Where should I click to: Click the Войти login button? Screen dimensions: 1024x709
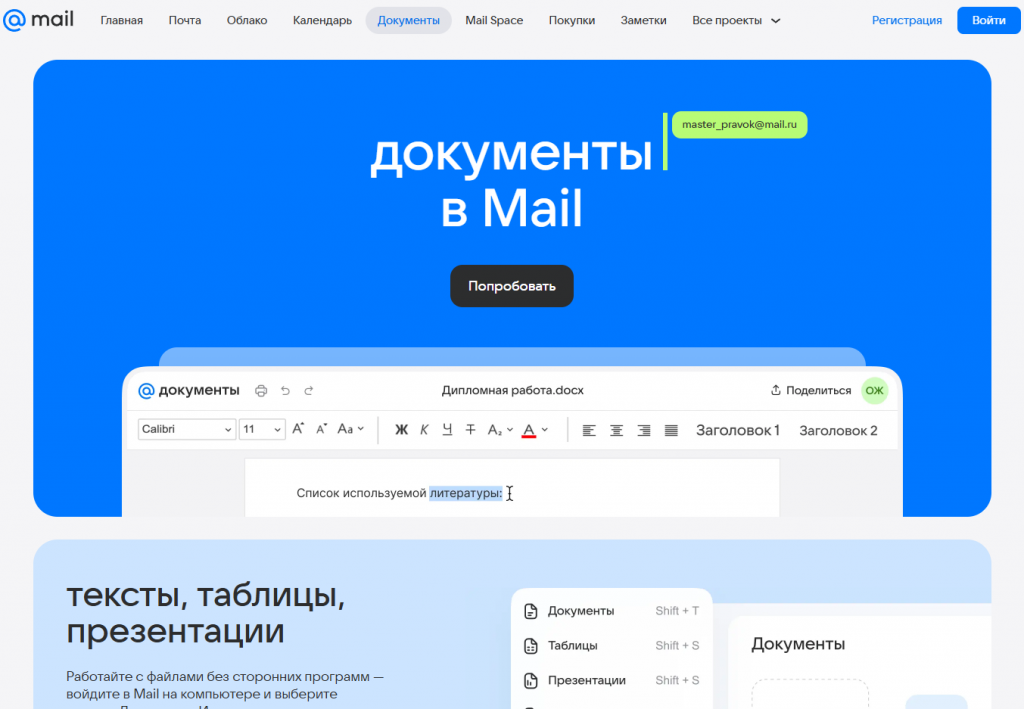988,20
